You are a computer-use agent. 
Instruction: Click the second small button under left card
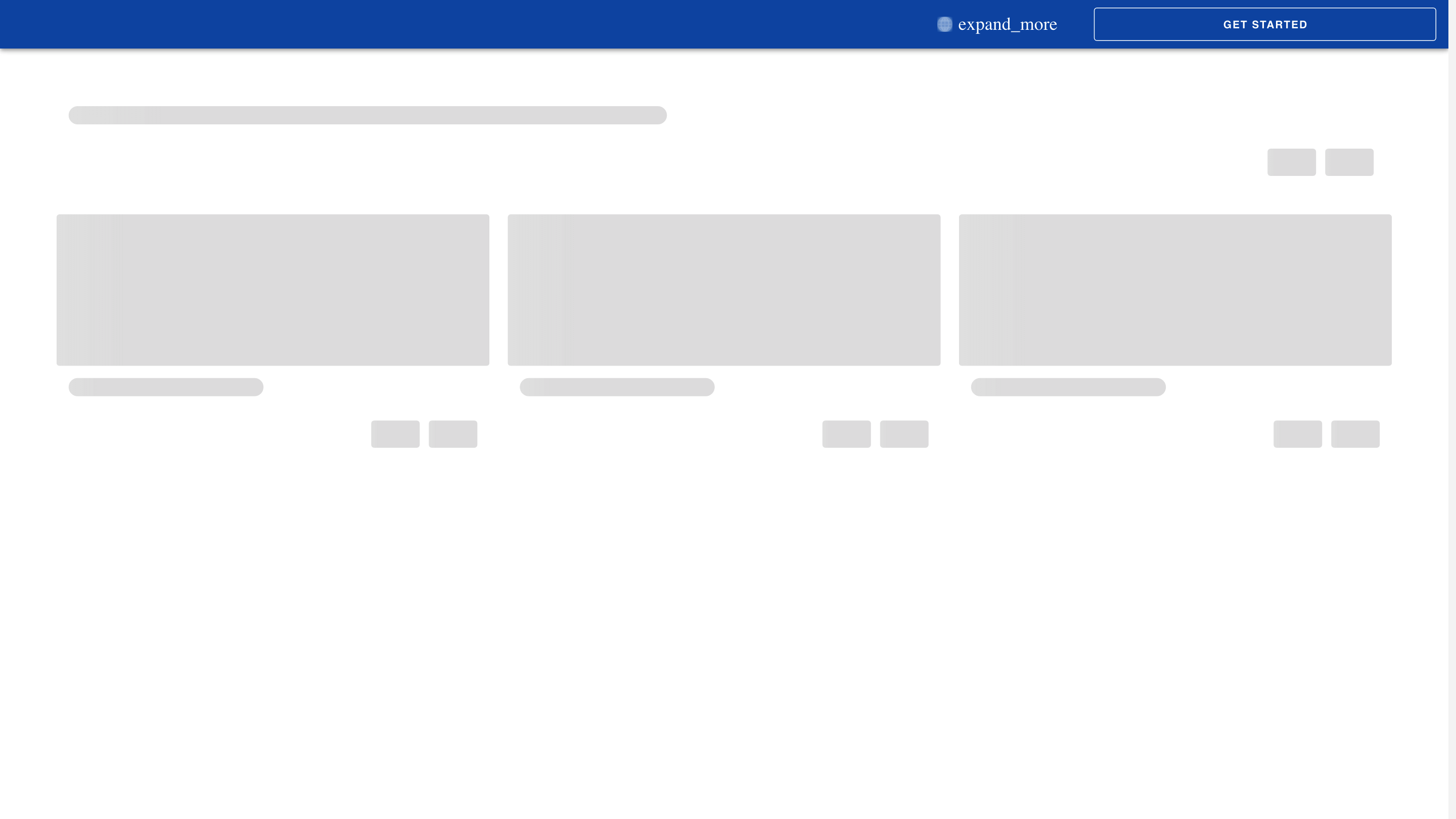pyautogui.click(x=452, y=434)
